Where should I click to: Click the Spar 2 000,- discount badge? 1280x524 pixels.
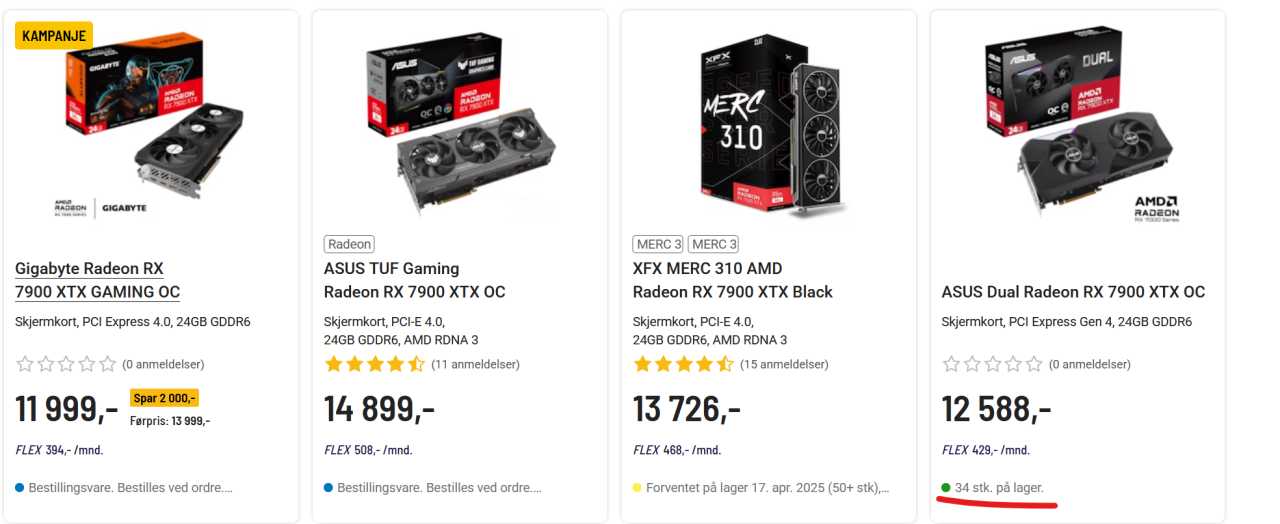pos(164,397)
